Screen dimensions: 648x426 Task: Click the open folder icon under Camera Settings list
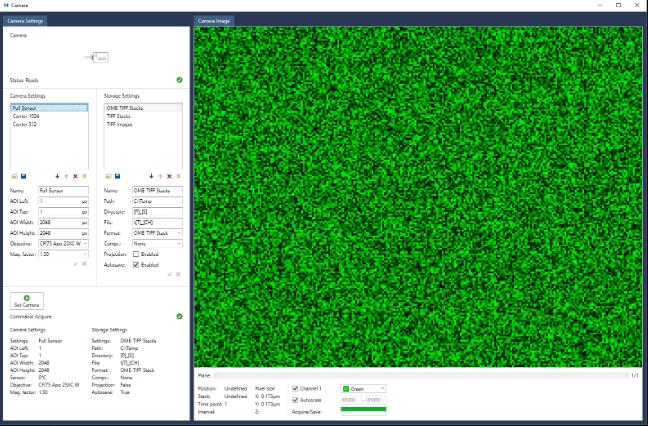coord(14,175)
